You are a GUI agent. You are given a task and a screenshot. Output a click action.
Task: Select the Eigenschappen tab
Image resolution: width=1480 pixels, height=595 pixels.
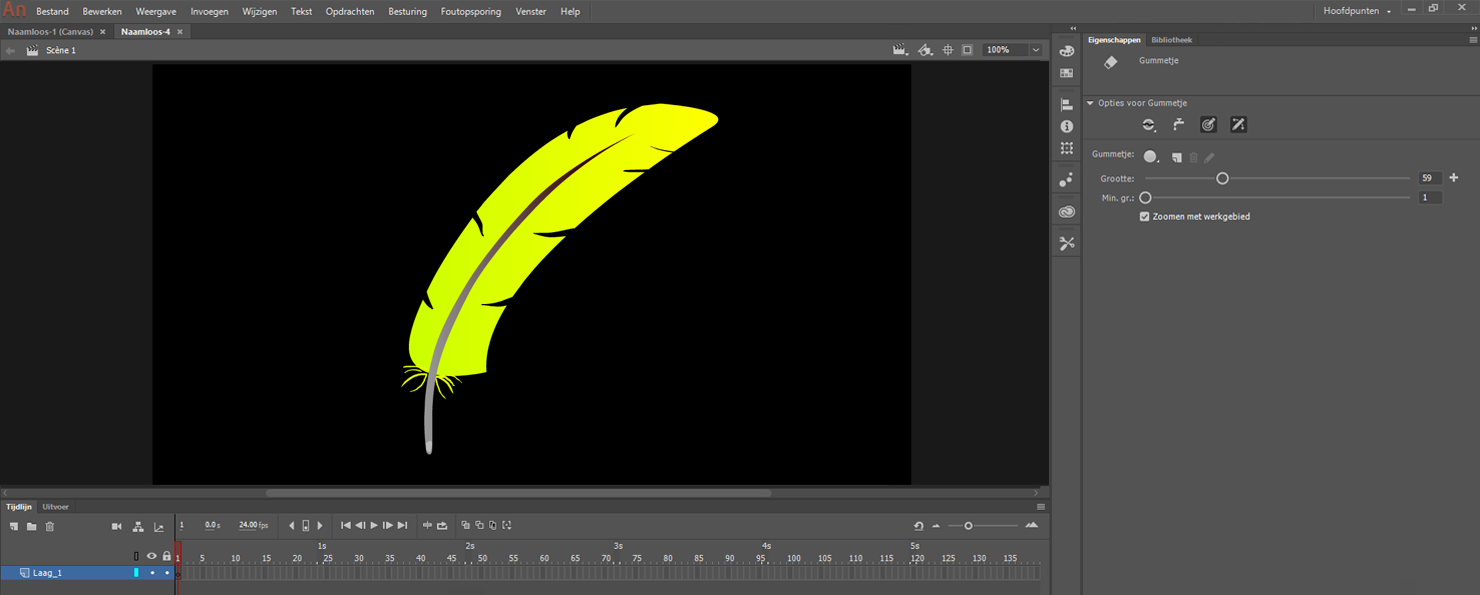(1114, 40)
